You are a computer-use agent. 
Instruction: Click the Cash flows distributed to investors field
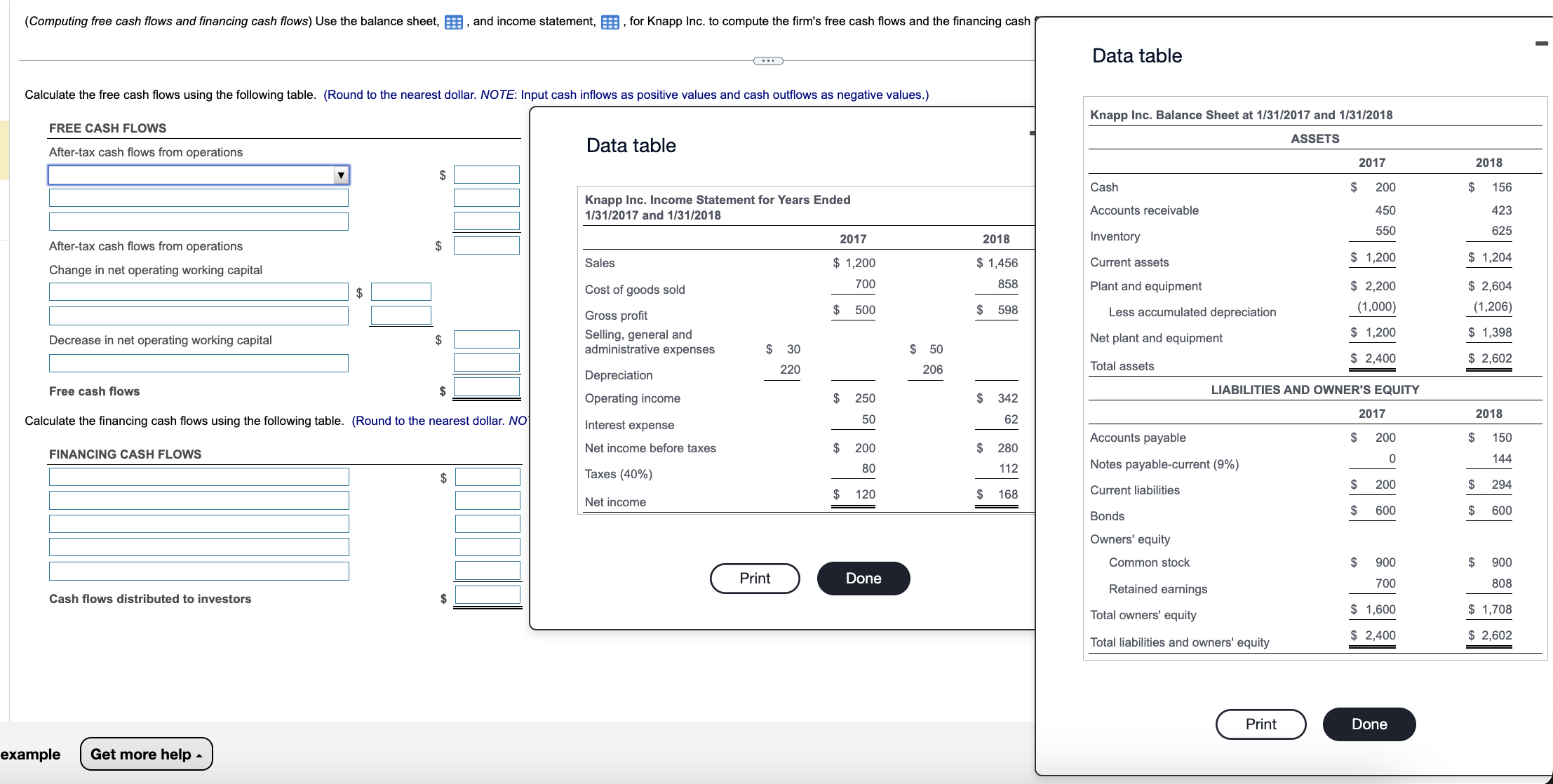click(x=487, y=595)
